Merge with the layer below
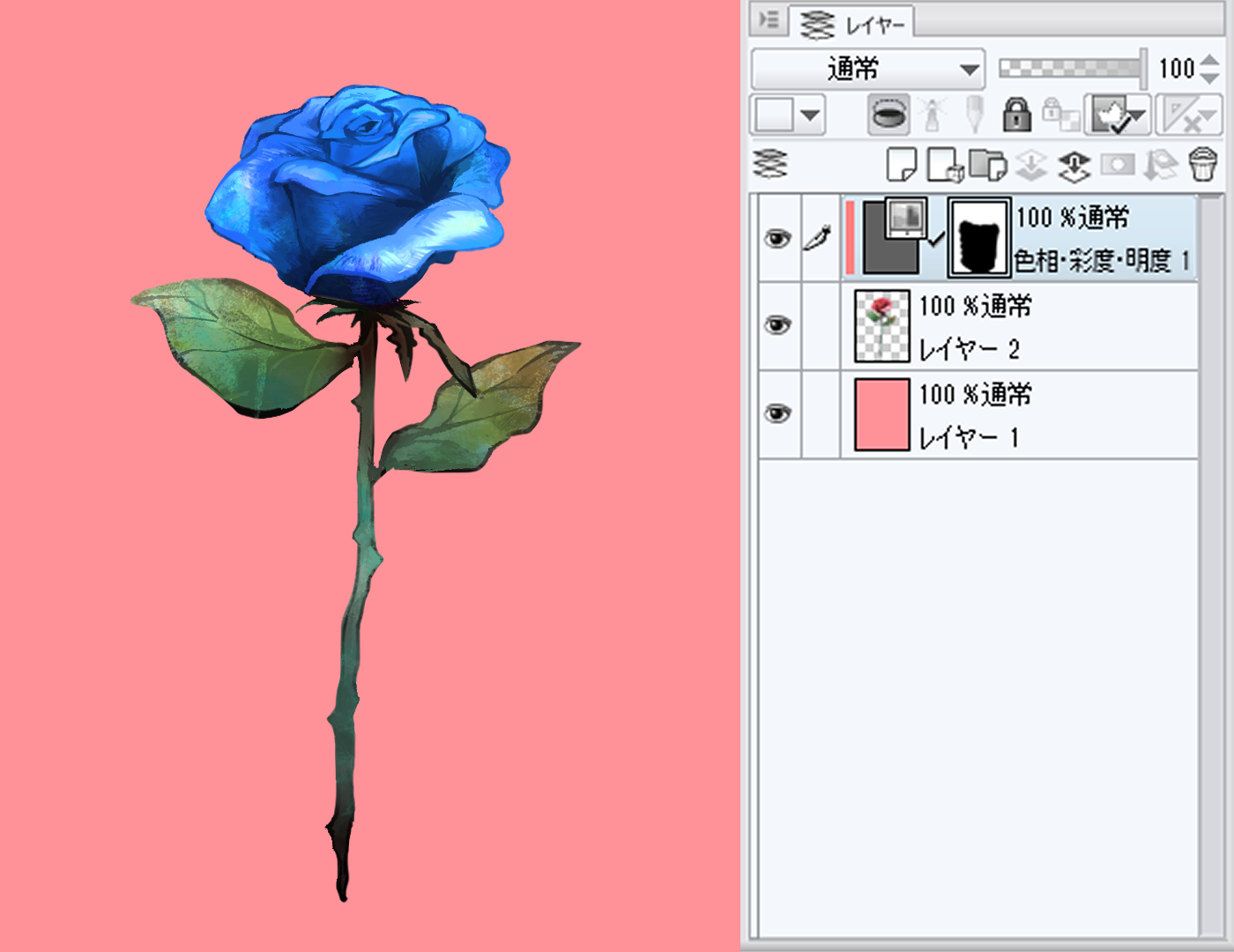This screenshot has height=952, width=1234. [x=1074, y=165]
